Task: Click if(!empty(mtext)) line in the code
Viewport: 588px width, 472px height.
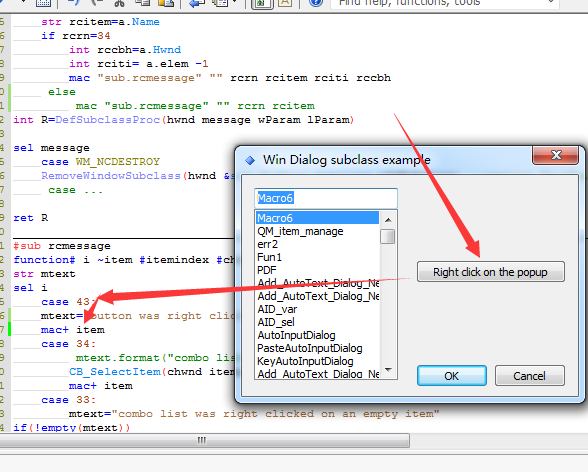Action: click(72, 427)
